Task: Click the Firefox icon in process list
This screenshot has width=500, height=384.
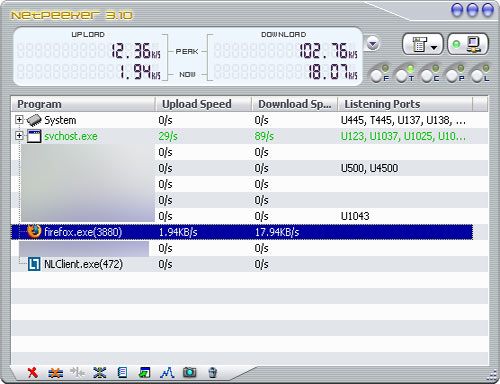Action: (34, 231)
